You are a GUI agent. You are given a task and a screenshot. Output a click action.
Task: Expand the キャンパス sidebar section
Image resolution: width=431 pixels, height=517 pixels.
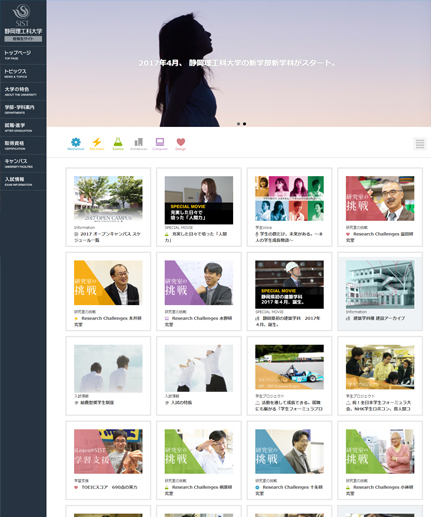23,163
